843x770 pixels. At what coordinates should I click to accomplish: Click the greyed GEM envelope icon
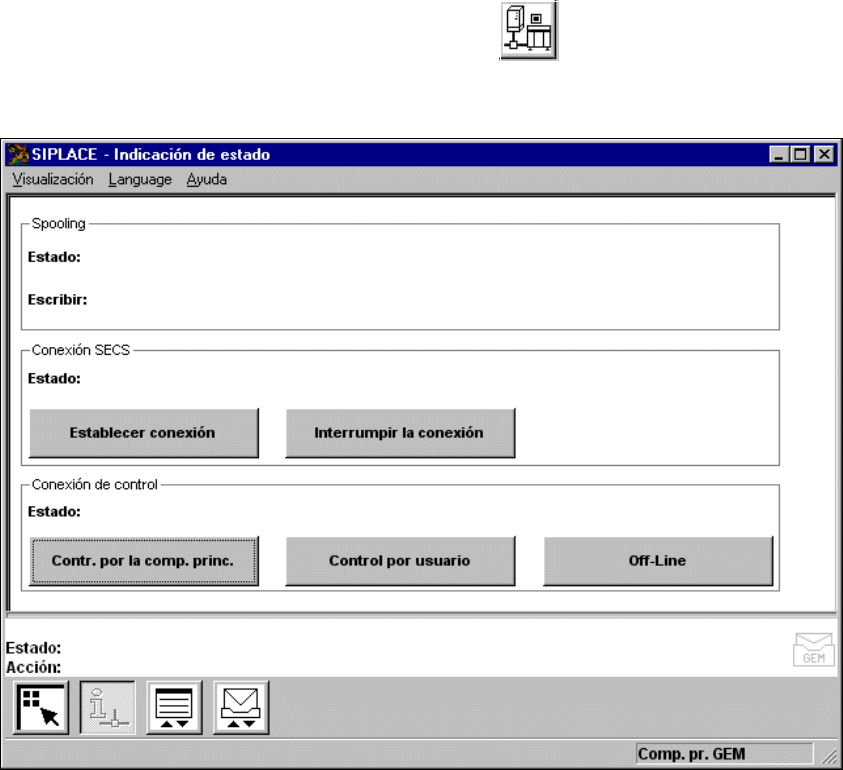point(813,650)
